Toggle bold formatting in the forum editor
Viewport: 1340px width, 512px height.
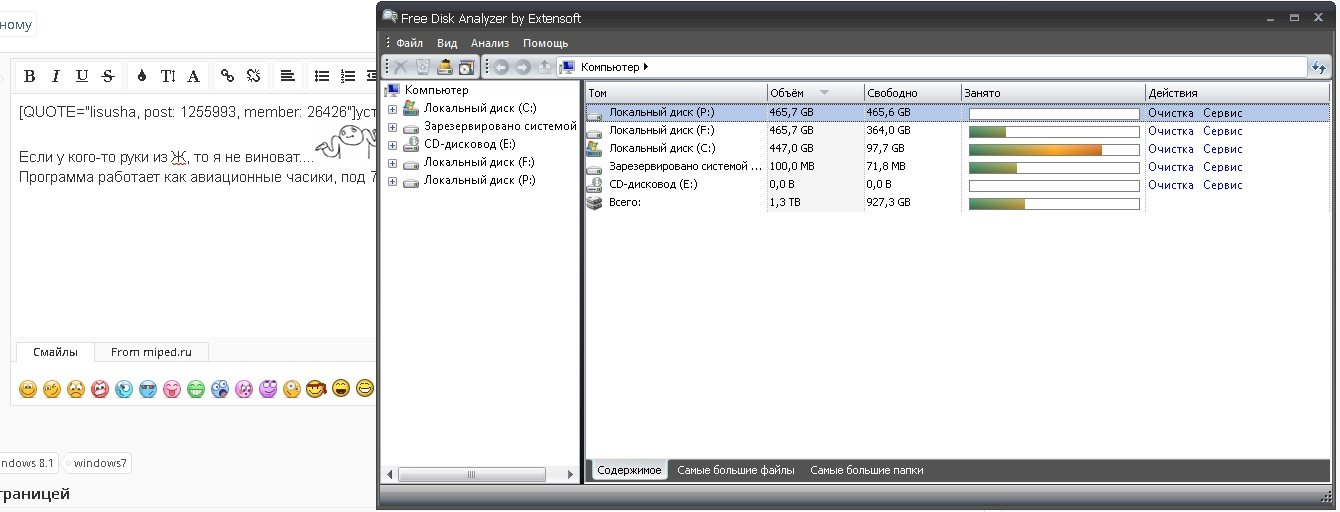click(29, 76)
